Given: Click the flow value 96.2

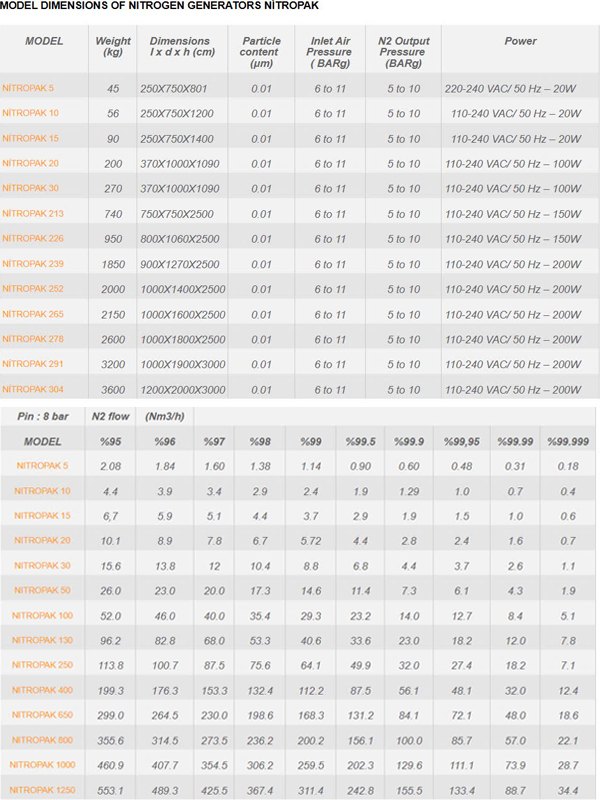Looking at the screenshot, I should click(111, 641).
